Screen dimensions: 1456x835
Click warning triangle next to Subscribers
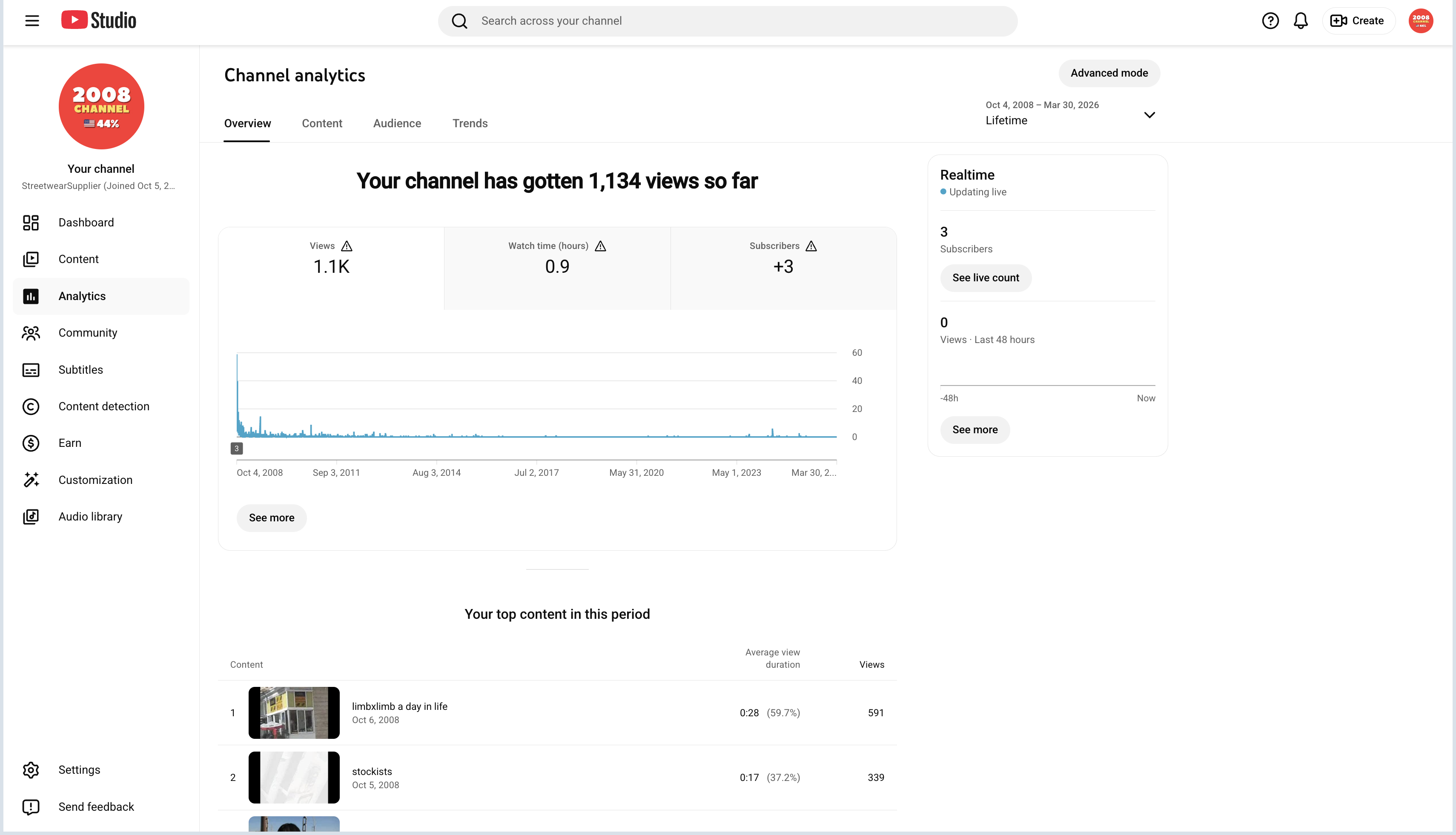[811, 246]
